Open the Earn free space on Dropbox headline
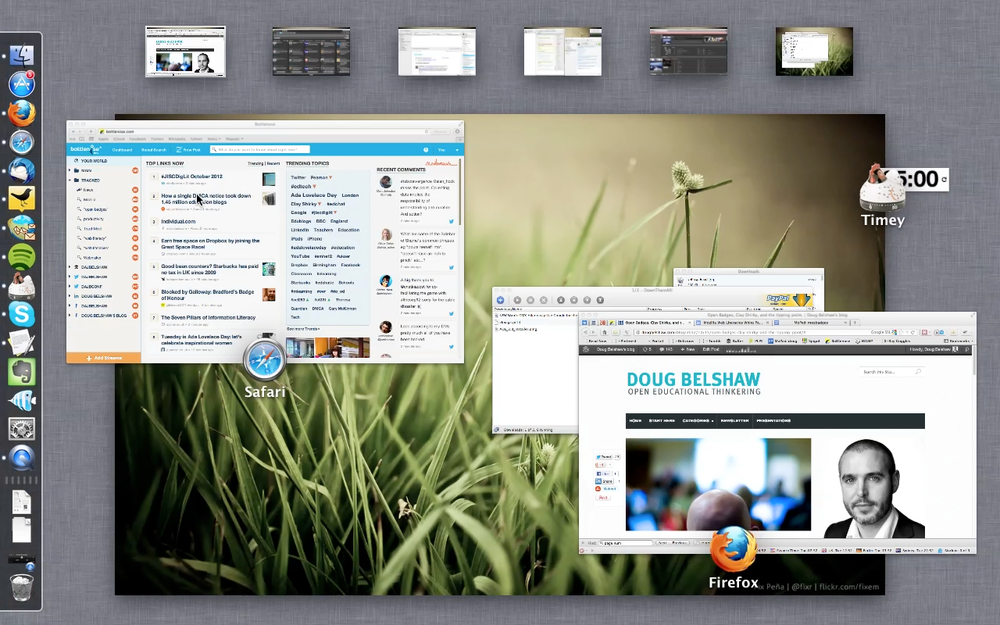Screen dimensions: 1000x625 tap(210, 241)
